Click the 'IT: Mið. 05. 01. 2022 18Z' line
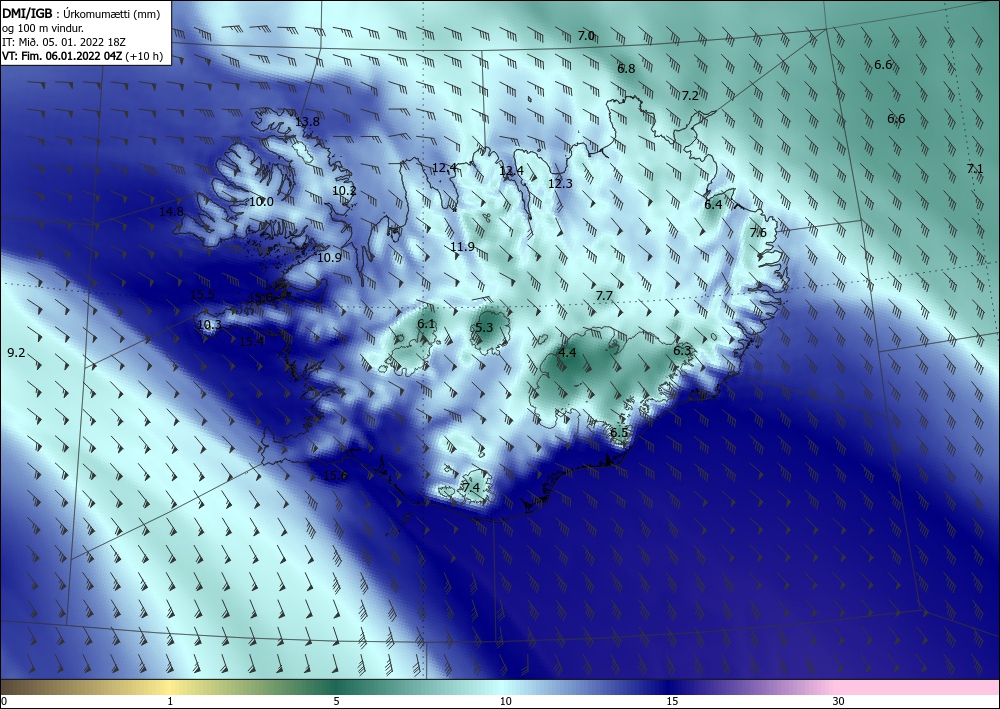This screenshot has width=1000, height=709. pos(64,42)
